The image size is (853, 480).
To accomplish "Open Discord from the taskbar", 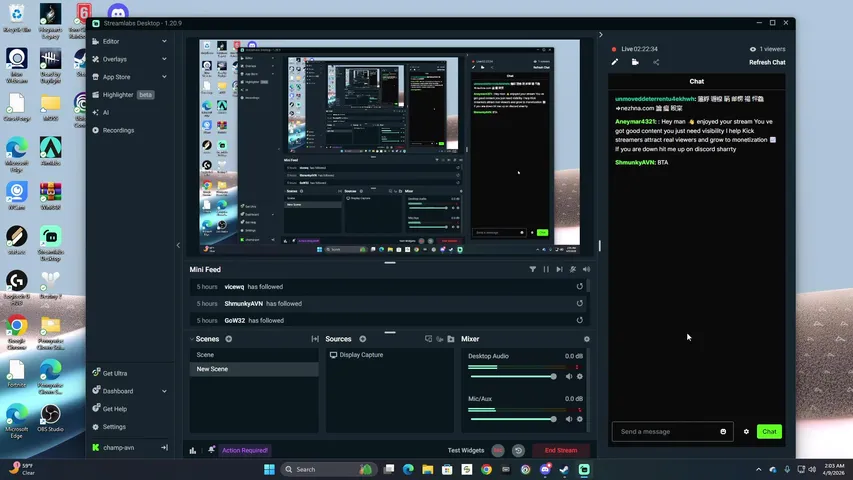I will [545, 469].
